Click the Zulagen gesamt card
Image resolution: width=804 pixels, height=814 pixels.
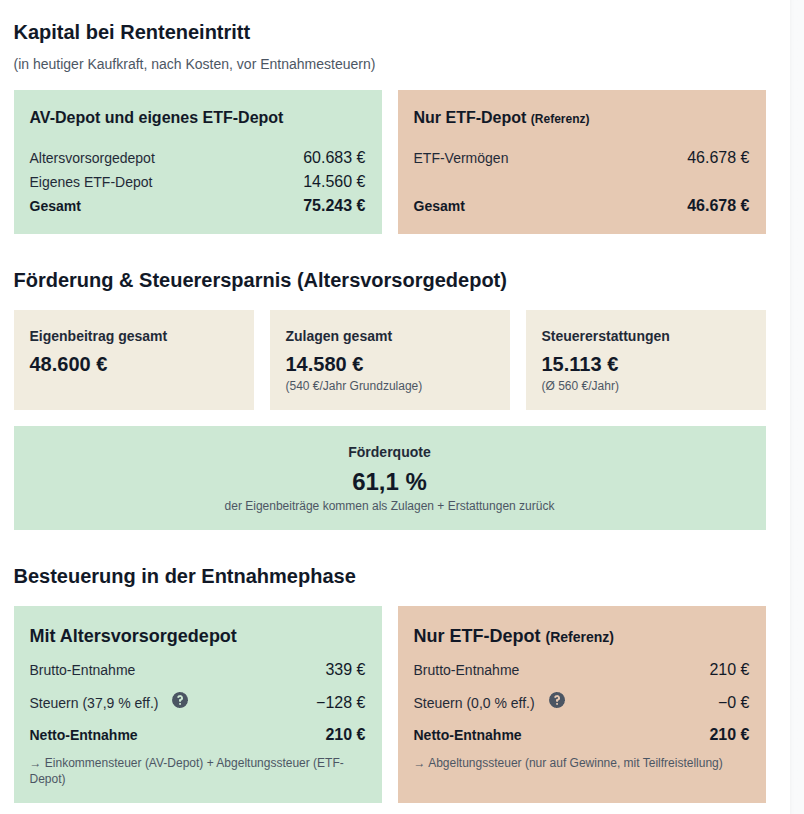point(390,360)
